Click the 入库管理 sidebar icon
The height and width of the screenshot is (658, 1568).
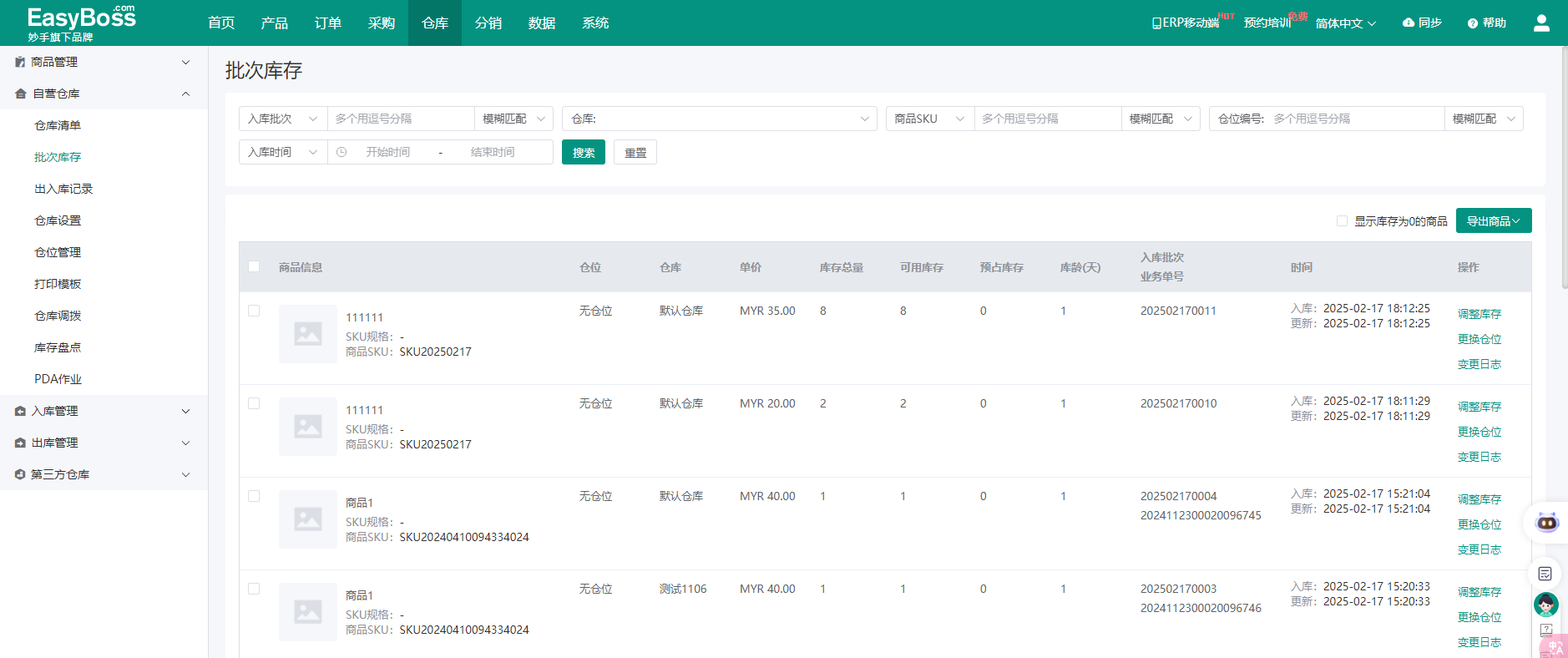tap(20, 411)
